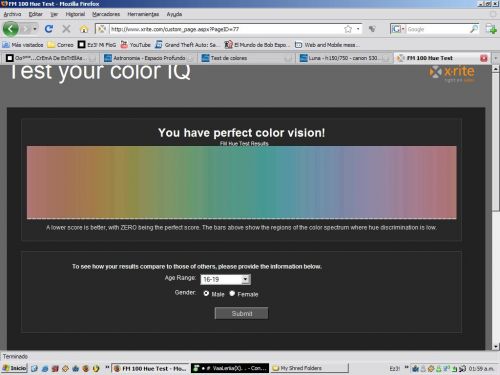Screen dimensions: 500x375
Task: Go to the Home page icon
Action: click(84, 29)
